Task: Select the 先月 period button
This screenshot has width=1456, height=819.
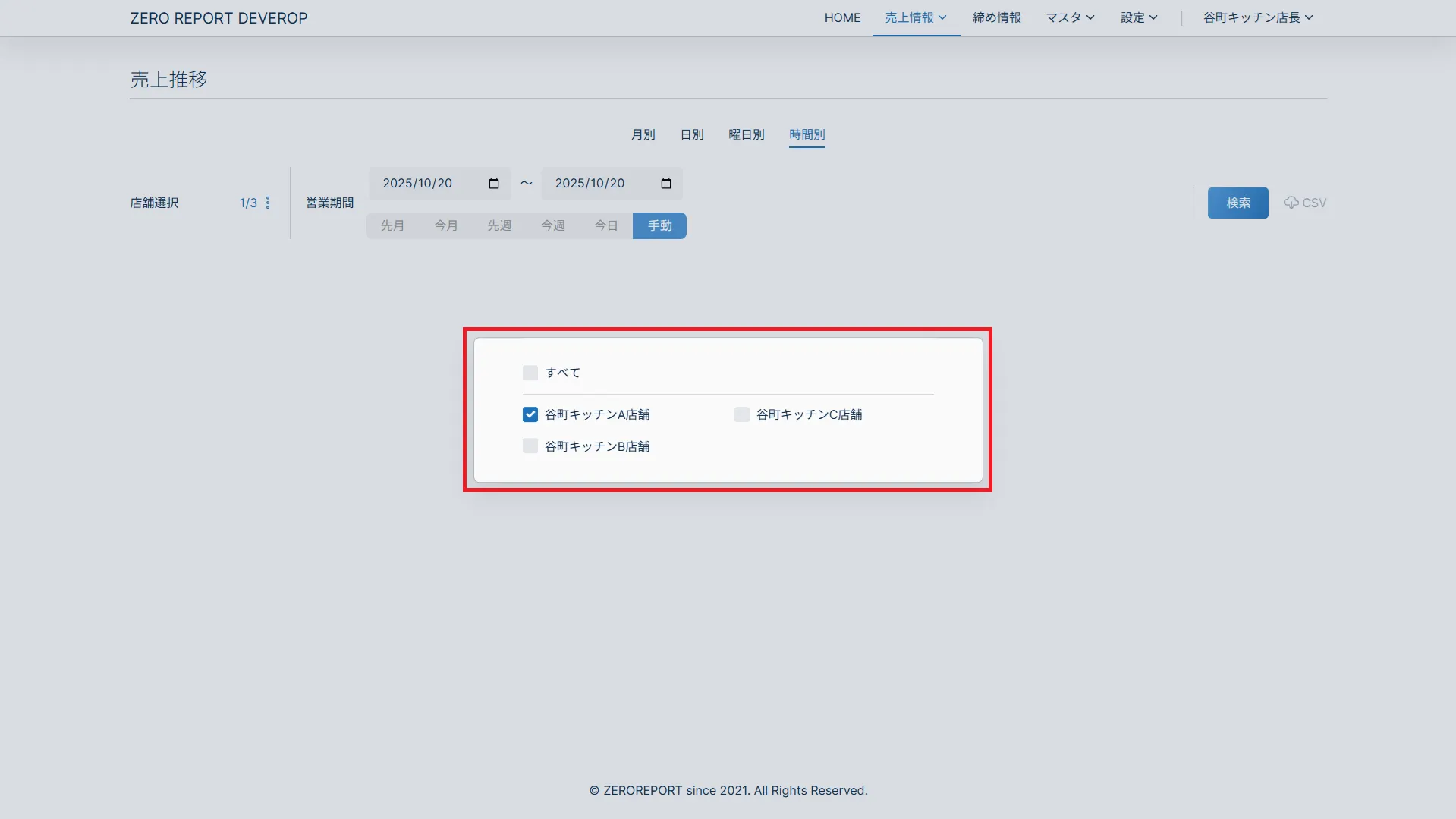Action: (392, 225)
